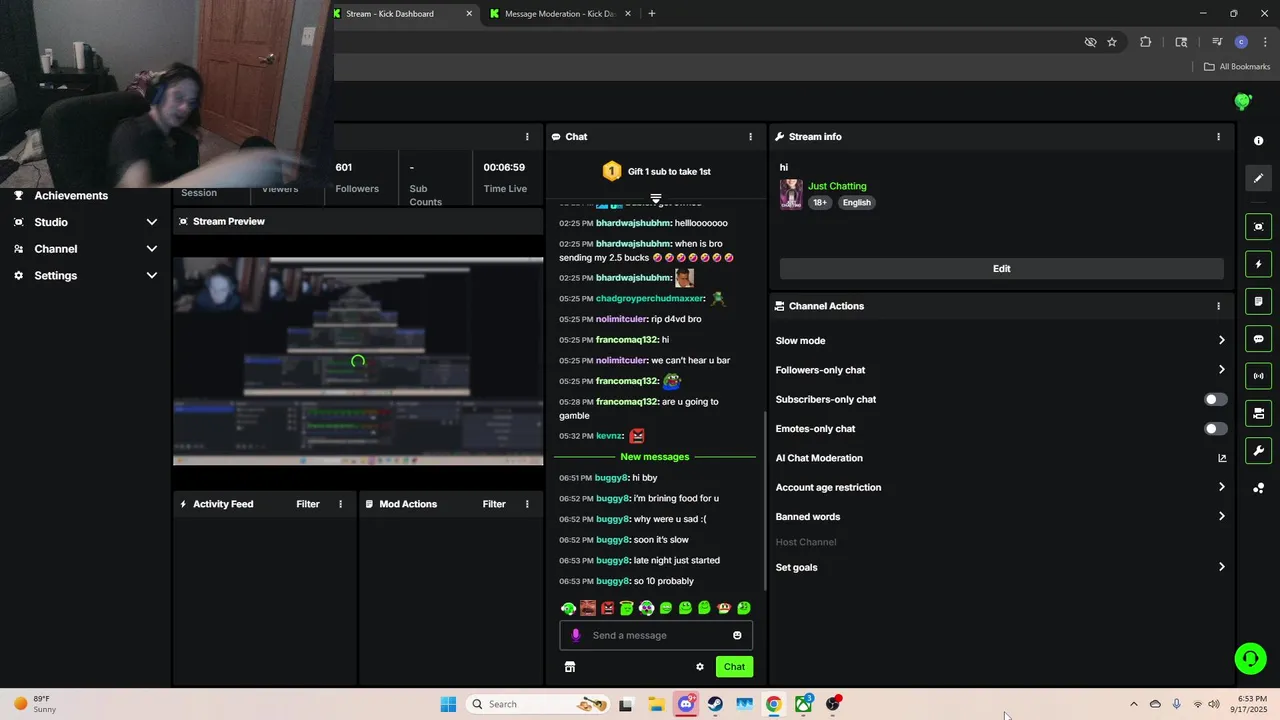
Task: Expand Banned words settings
Action: click(1221, 517)
